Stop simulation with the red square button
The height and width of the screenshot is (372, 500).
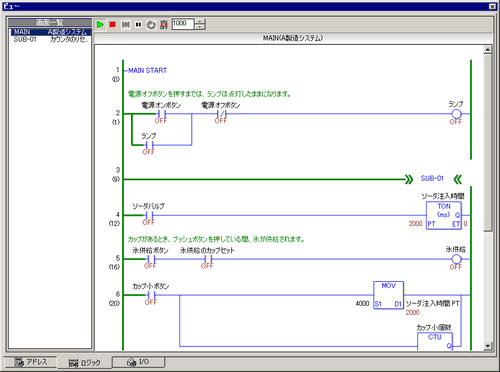pyautogui.click(x=113, y=25)
